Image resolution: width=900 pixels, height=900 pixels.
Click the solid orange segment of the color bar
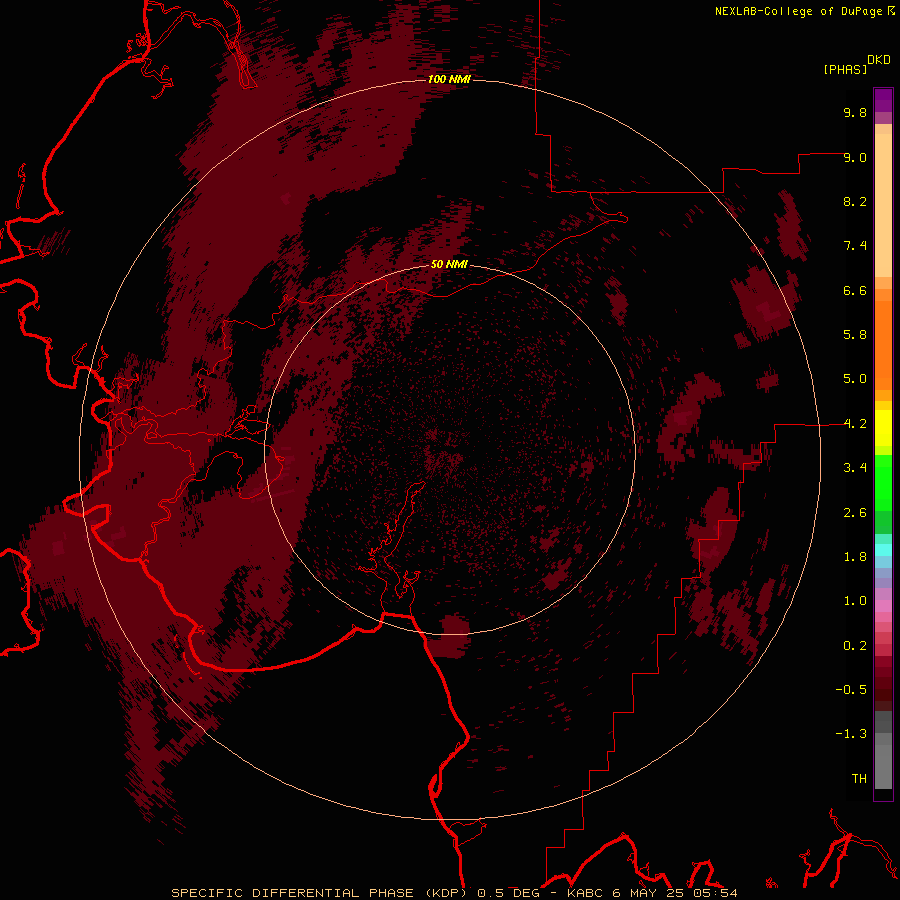[883, 345]
